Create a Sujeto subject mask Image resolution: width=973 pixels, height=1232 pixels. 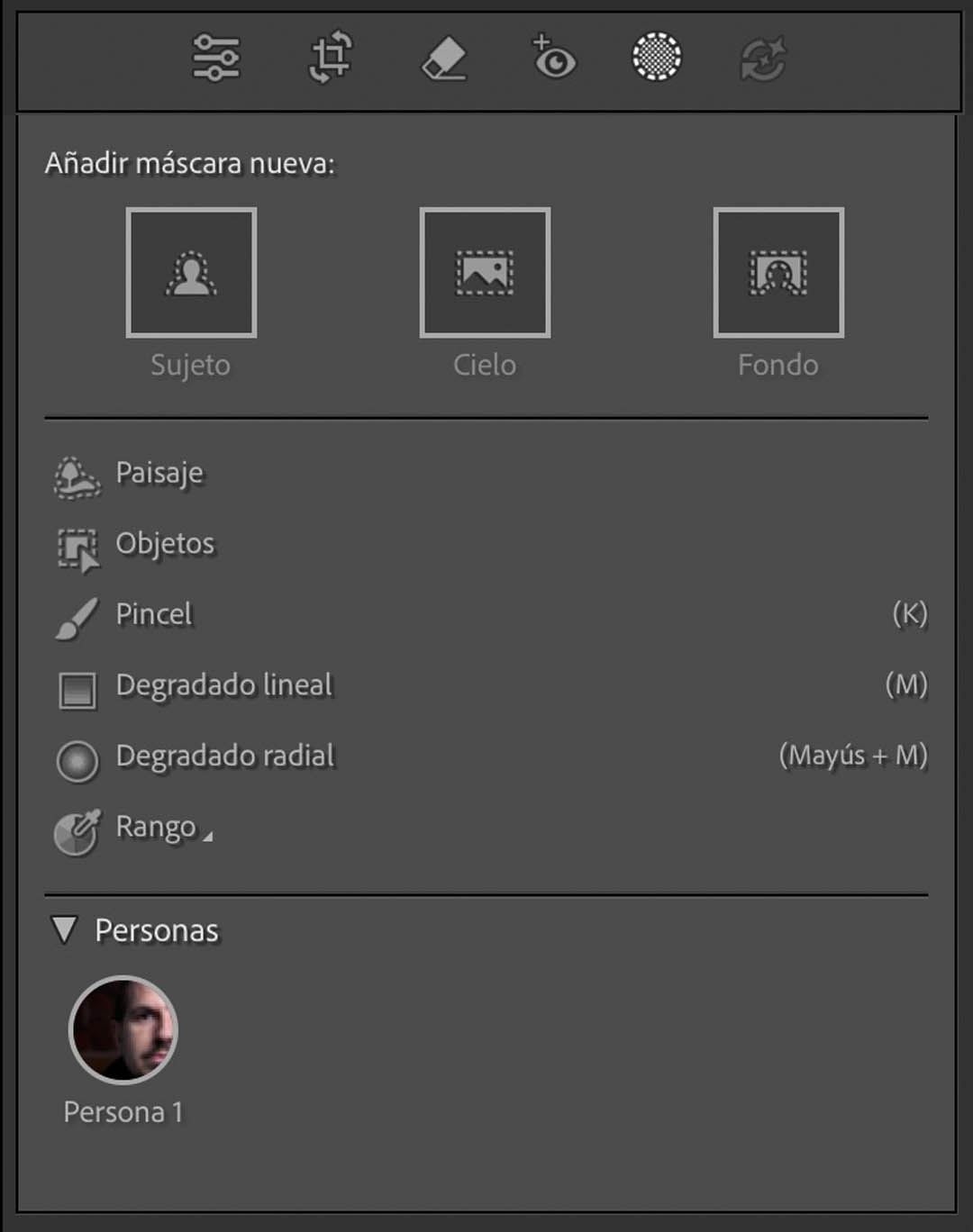[191, 273]
